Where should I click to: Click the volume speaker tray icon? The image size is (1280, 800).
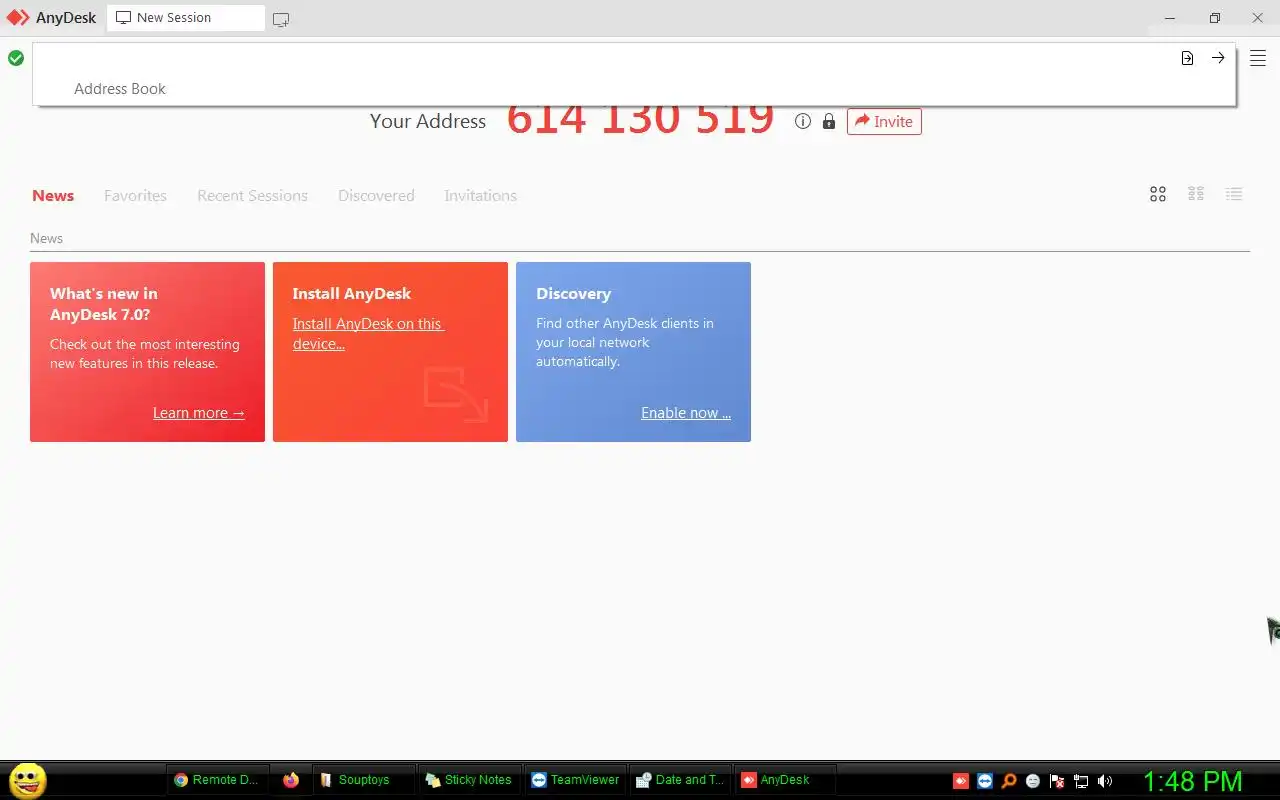click(1105, 781)
